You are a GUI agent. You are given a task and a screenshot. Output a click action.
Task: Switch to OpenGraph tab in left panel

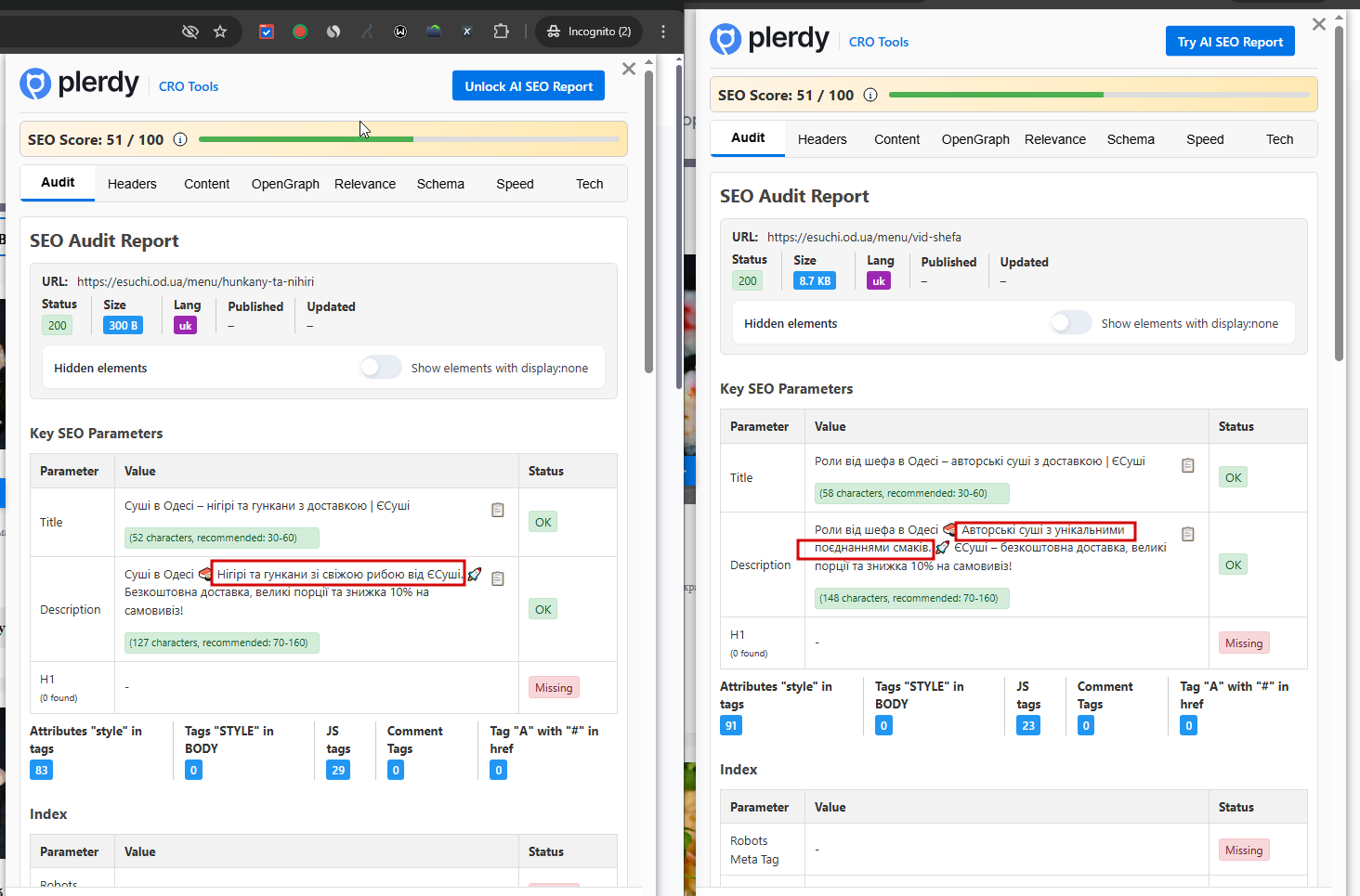[285, 184]
